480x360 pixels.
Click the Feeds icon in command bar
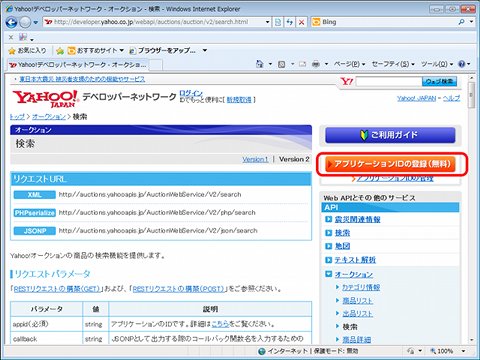(x=282, y=64)
